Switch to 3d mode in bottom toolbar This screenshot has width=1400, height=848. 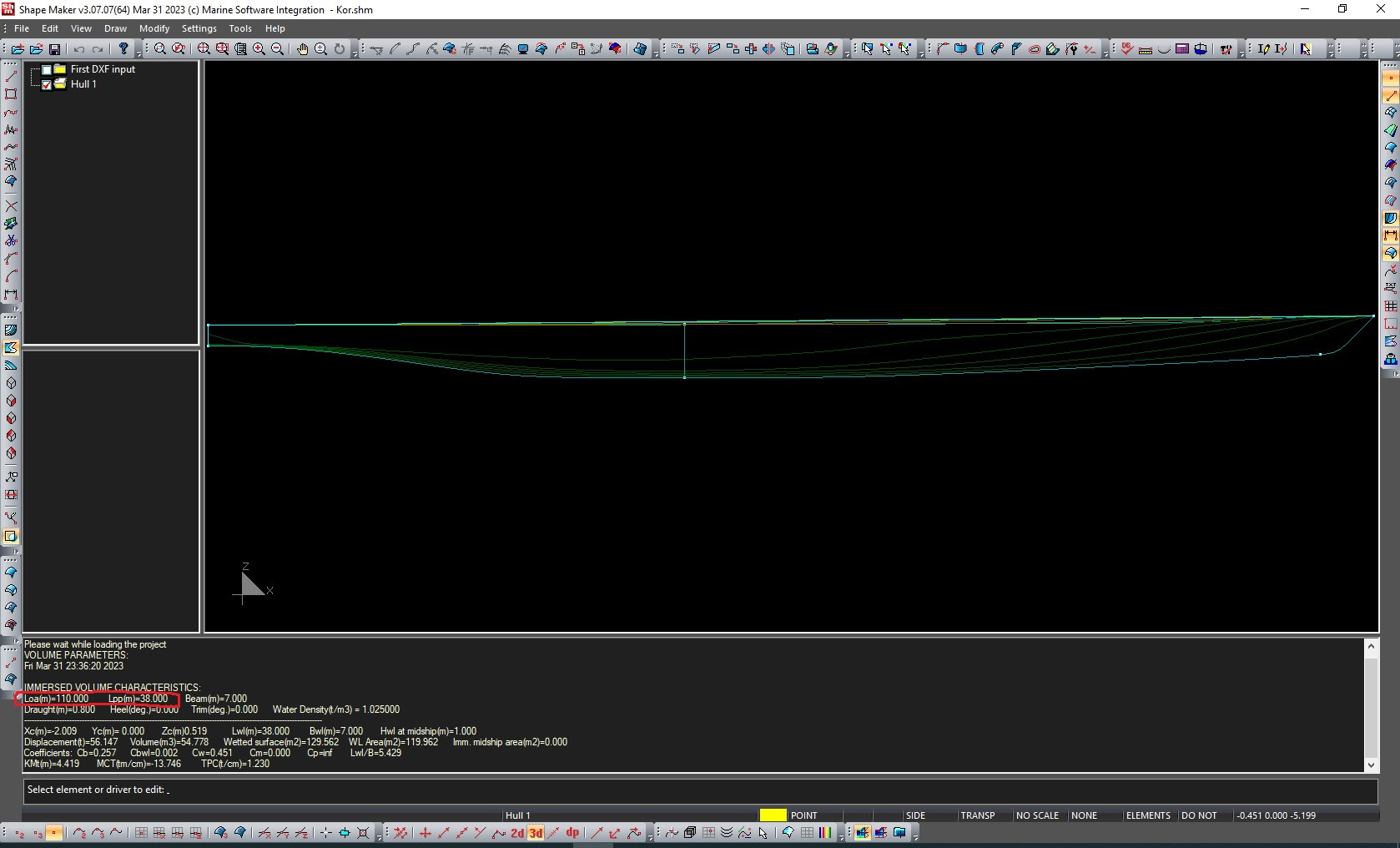click(x=536, y=833)
